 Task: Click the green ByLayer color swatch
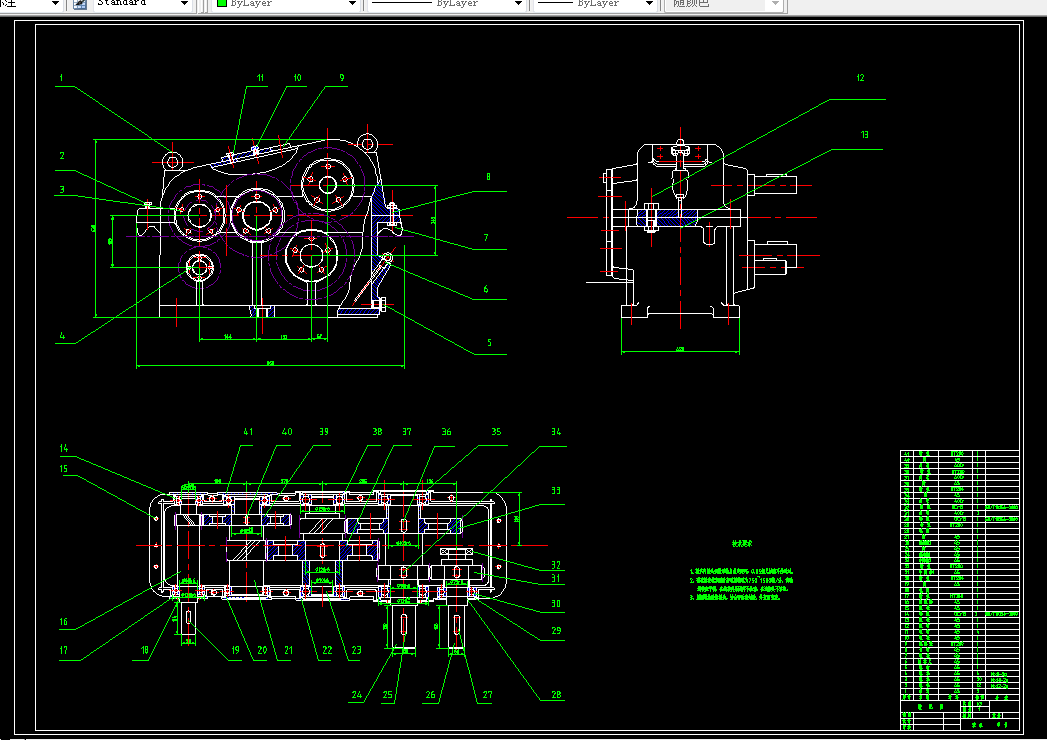point(222,3)
